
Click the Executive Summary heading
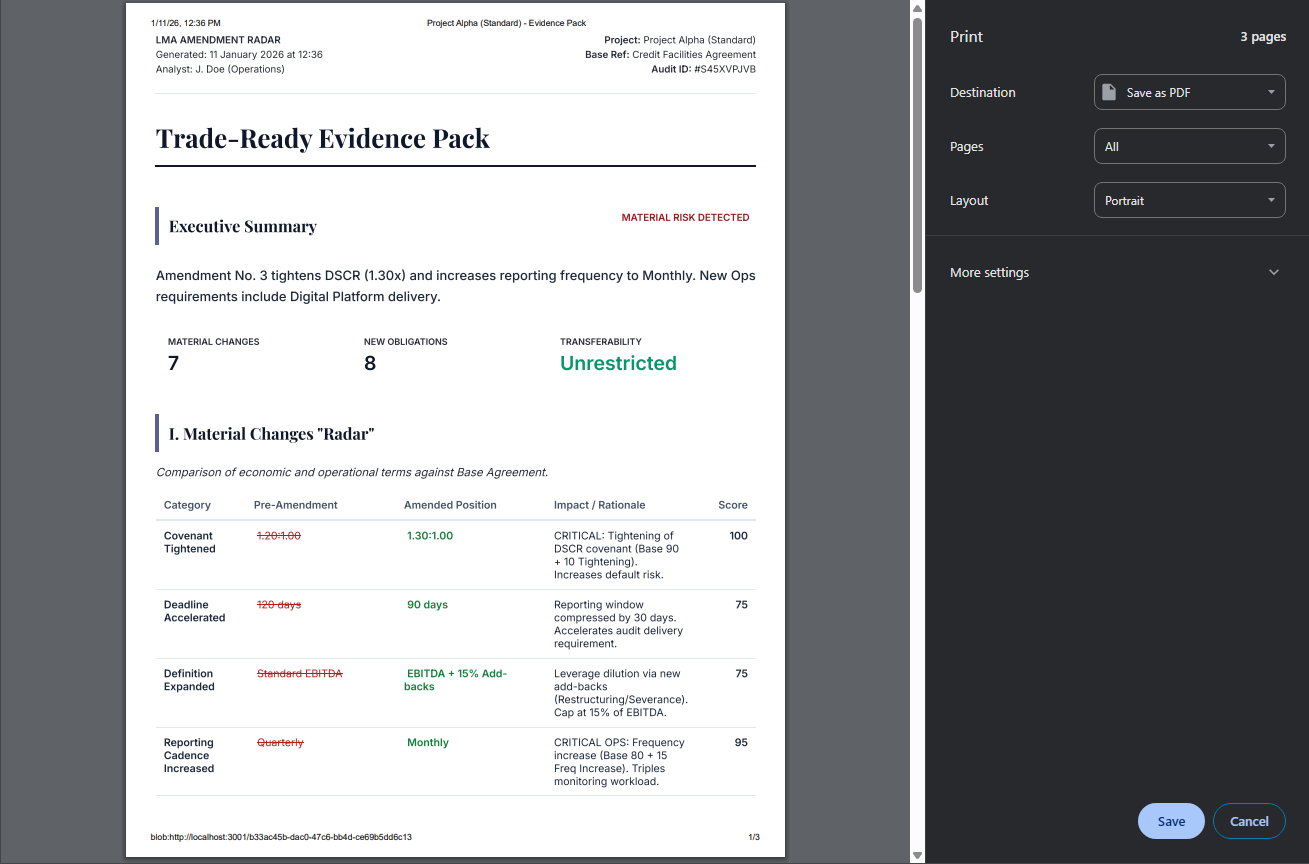(243, 226)
